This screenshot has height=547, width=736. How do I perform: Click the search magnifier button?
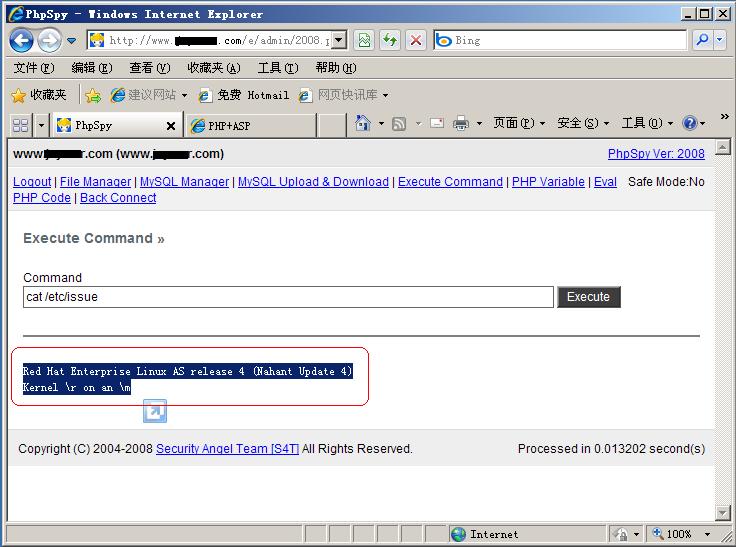[703, 40]
